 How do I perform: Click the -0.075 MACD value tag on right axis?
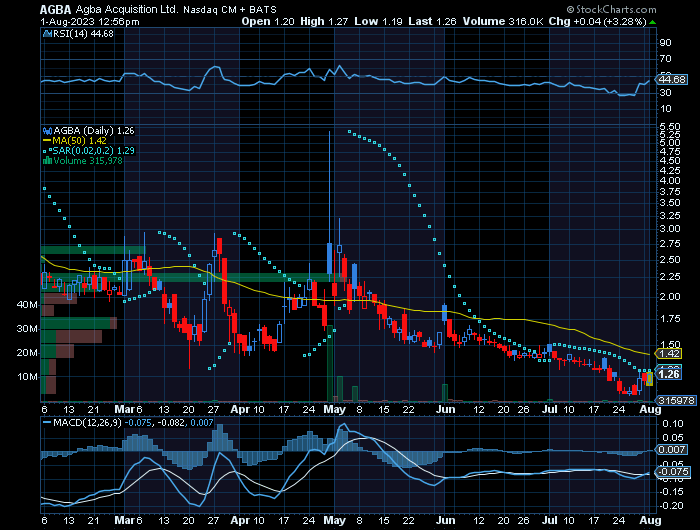coord(673,472)
